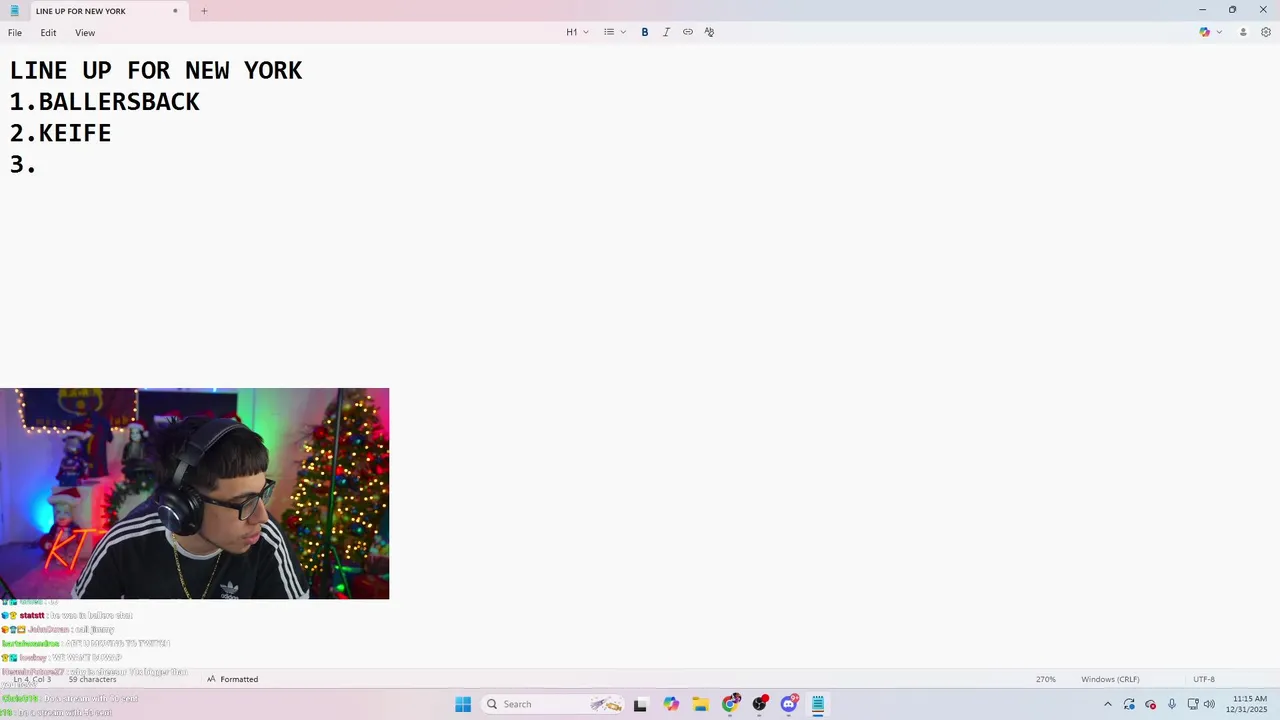Click Windows (CRLF) line ending indicator
Viewport: 1280px width, 720px height.
coord(1110,679)
